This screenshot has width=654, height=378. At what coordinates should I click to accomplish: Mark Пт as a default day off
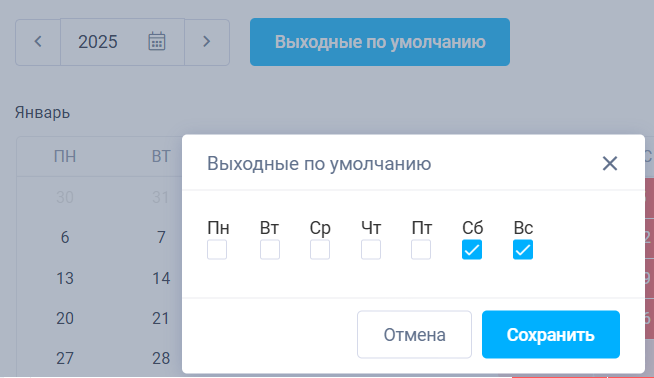421,249
